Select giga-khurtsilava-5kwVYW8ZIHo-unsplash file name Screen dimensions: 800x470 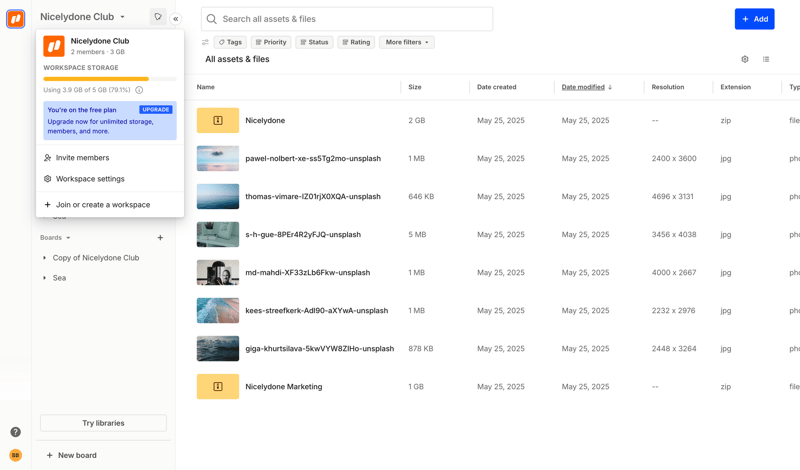click(319, 349)
